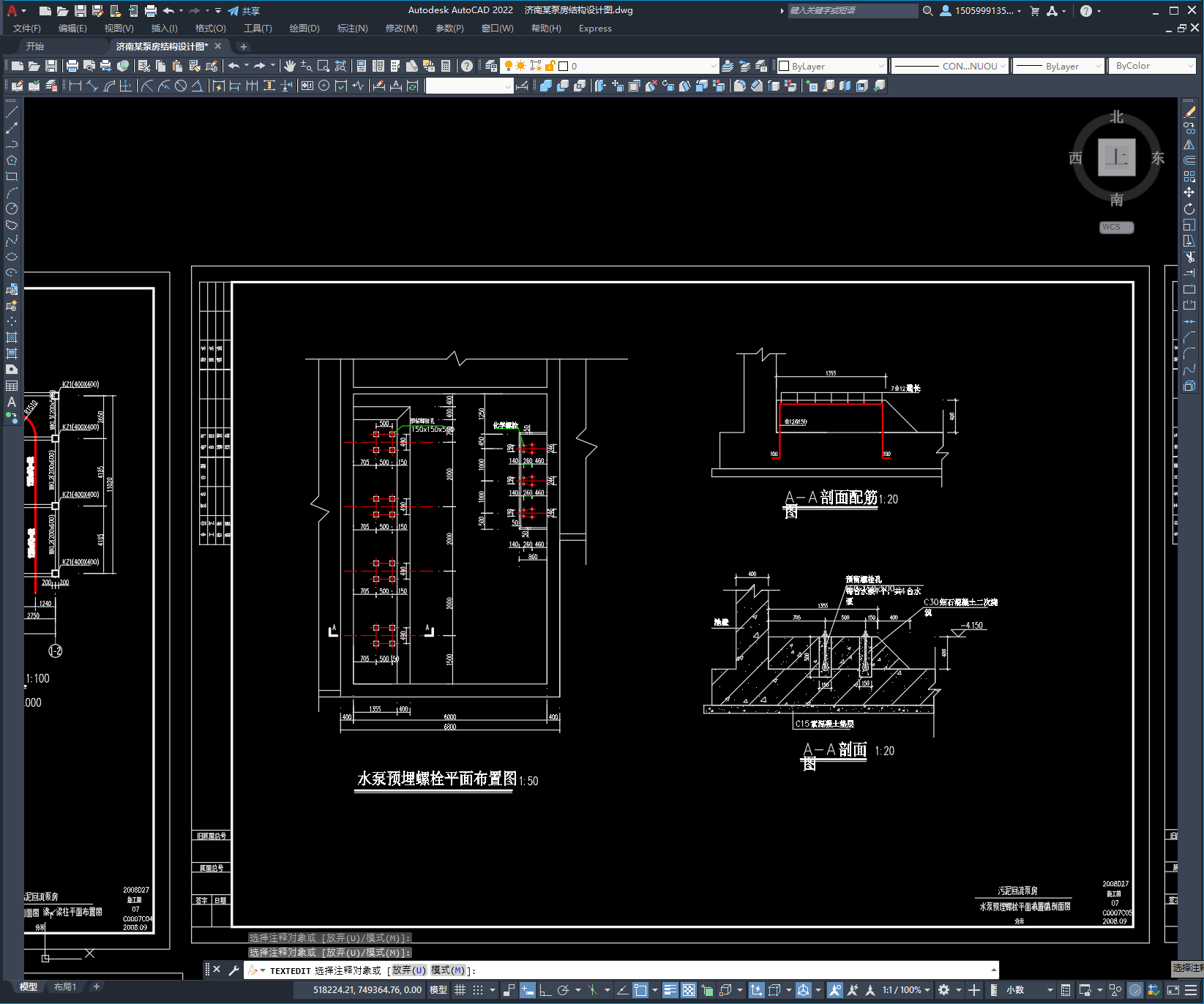Toggle the layer lock padlock icon

[x=550, y=66]
